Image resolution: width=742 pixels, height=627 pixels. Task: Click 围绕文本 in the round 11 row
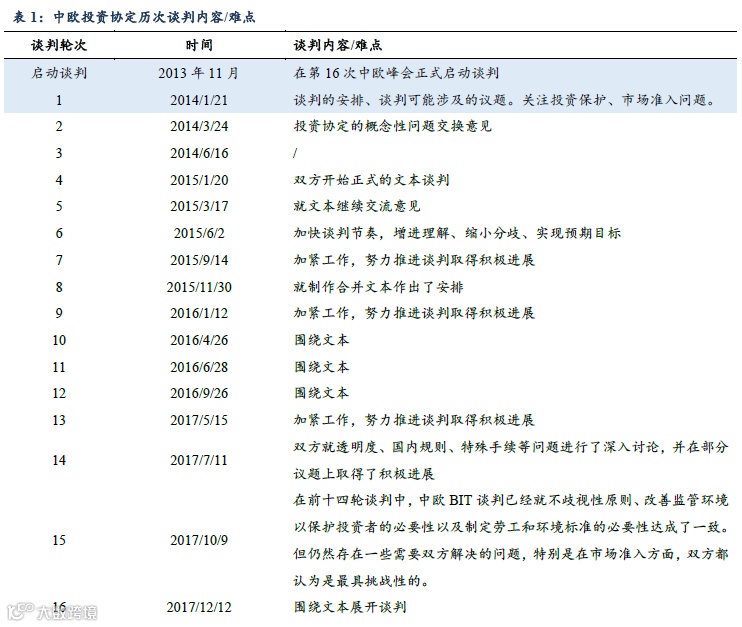321,367
